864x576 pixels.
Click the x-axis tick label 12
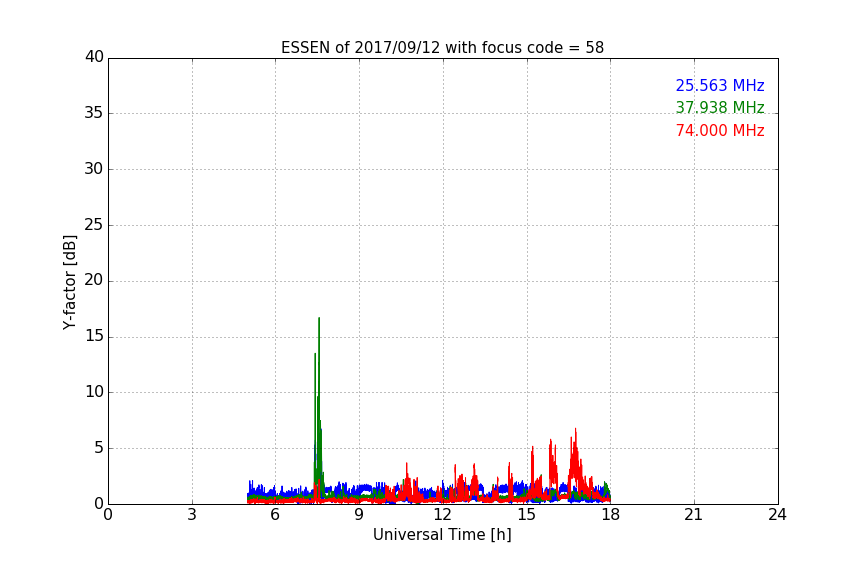(x=442, y=515)
